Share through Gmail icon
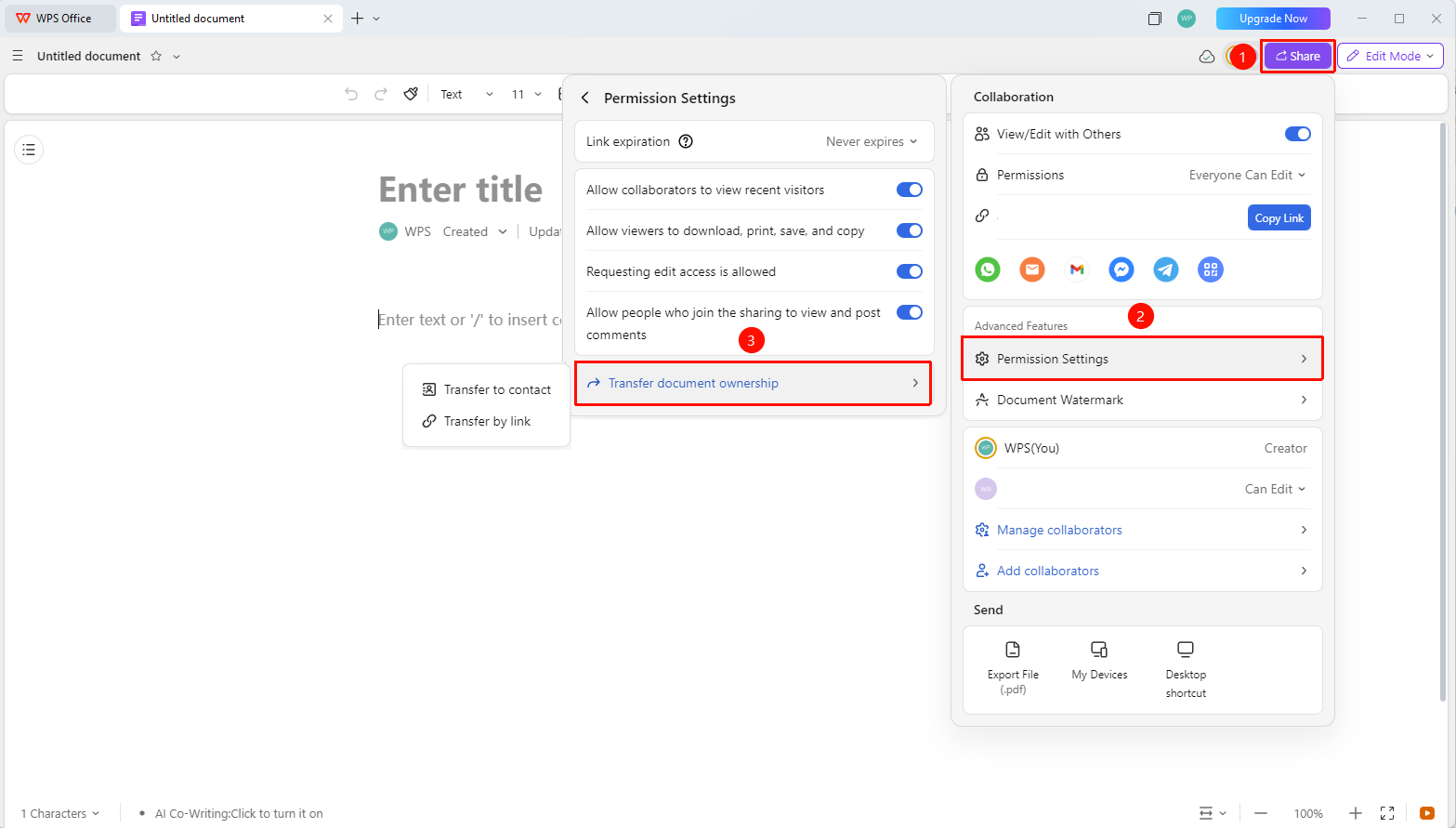 coord(1077,269)
